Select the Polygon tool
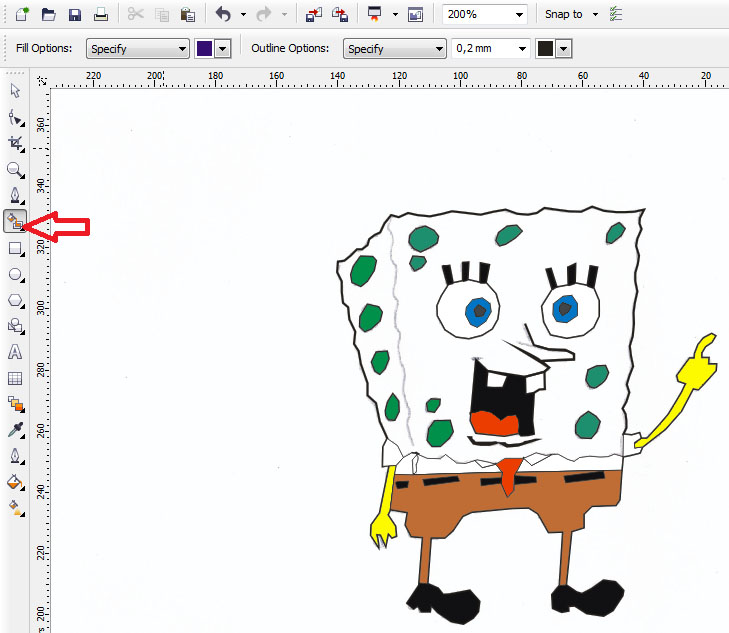The height and width of the screenshot is (633, 729). click(16, 300)
